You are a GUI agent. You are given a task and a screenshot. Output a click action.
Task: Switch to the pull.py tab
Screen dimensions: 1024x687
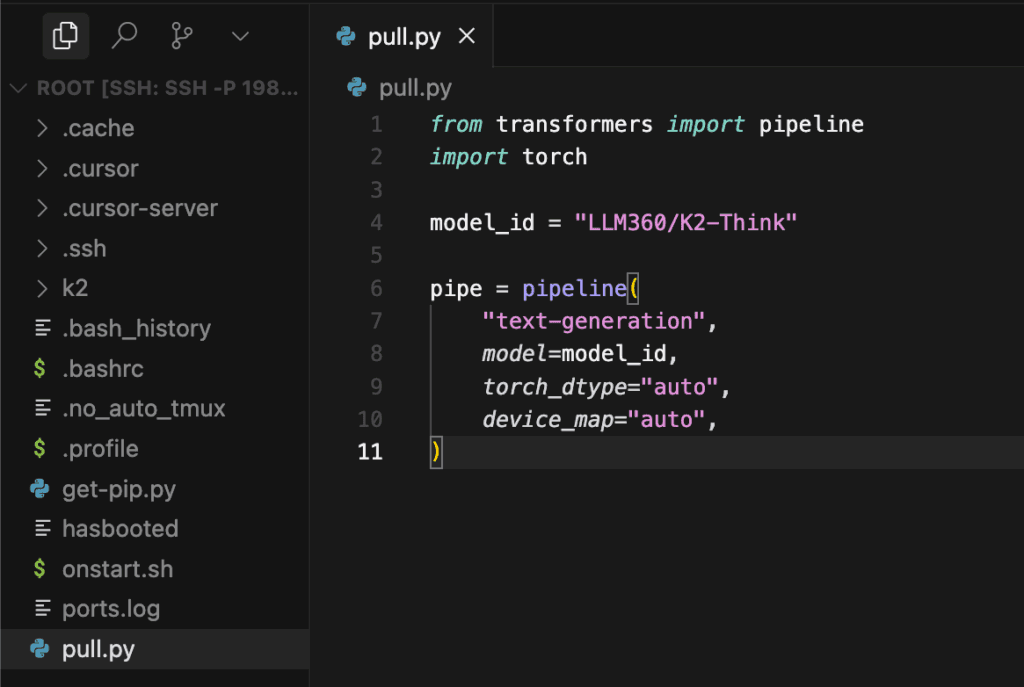pyautogui.click(x=402, y=37)
